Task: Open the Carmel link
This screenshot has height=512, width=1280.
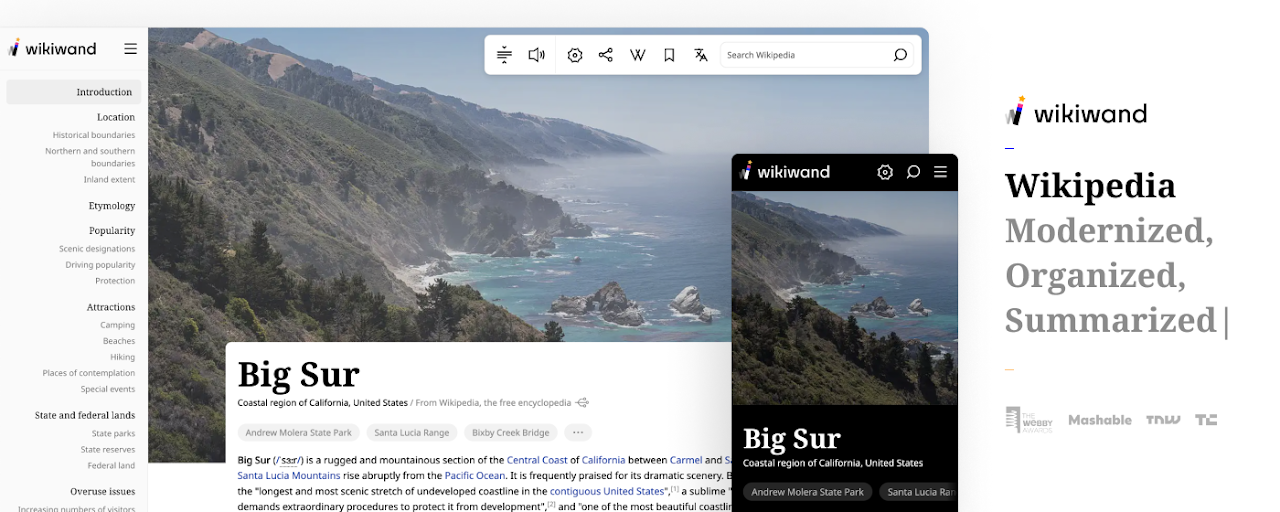Action: 686,460
